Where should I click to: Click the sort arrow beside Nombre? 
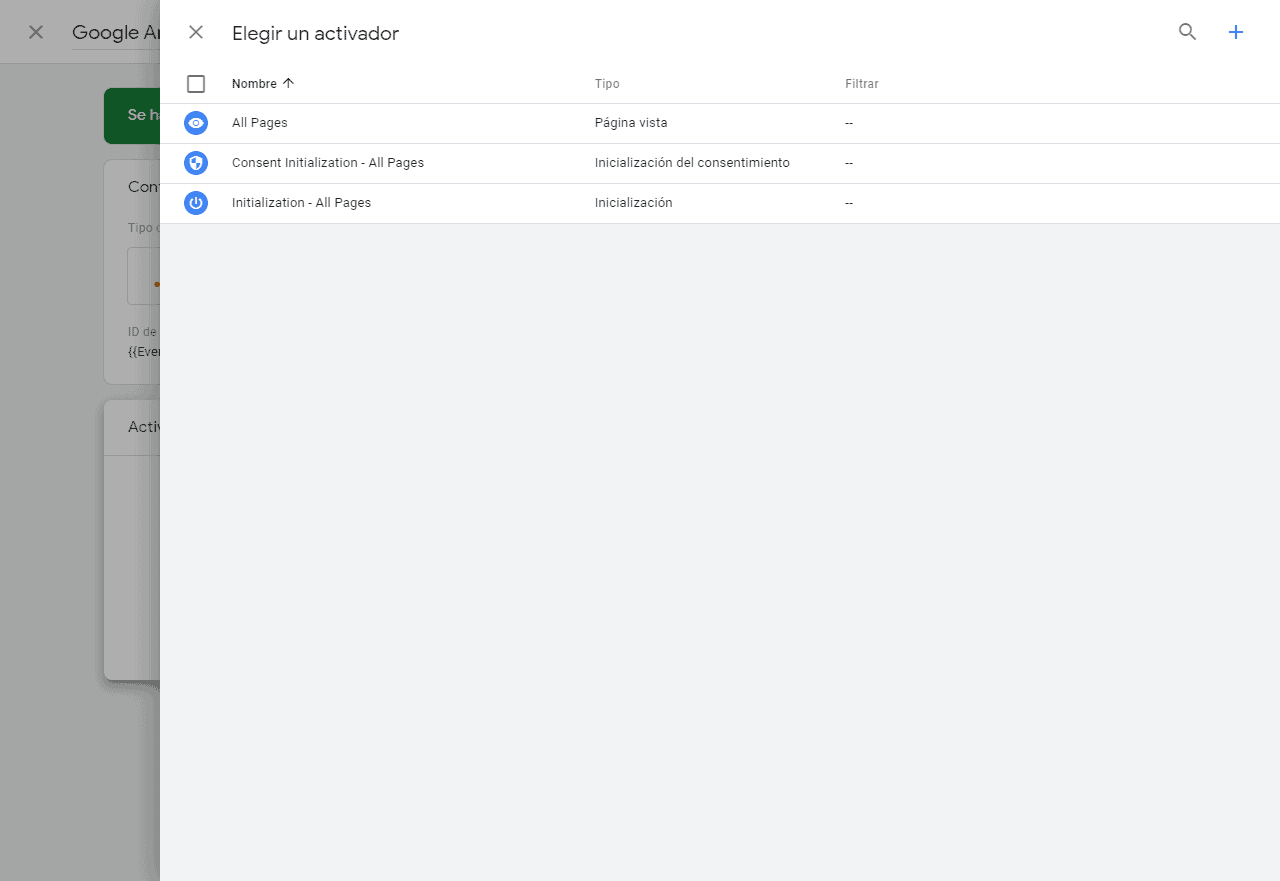click(289, 83)
